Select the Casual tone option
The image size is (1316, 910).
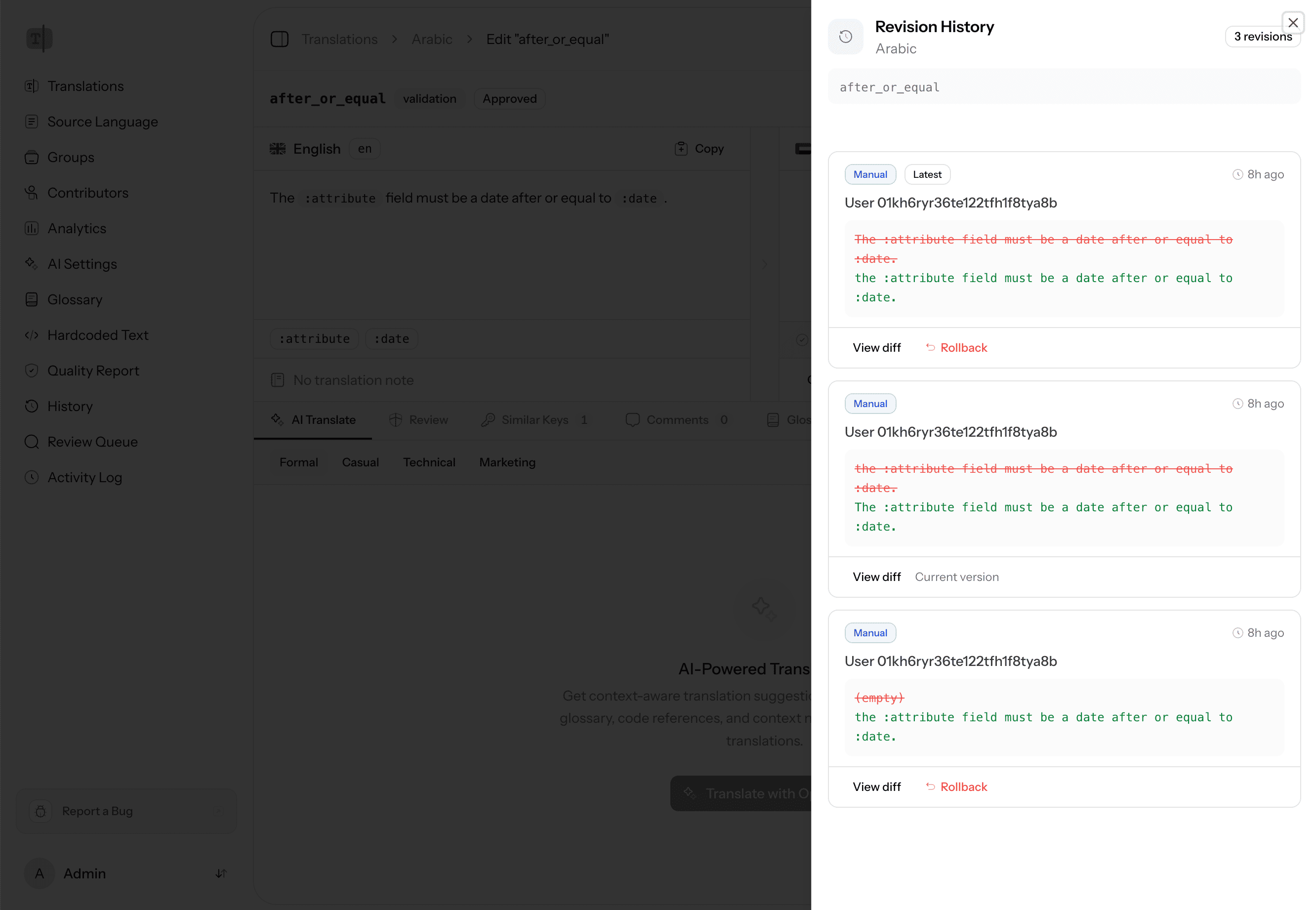click(360, 462)
